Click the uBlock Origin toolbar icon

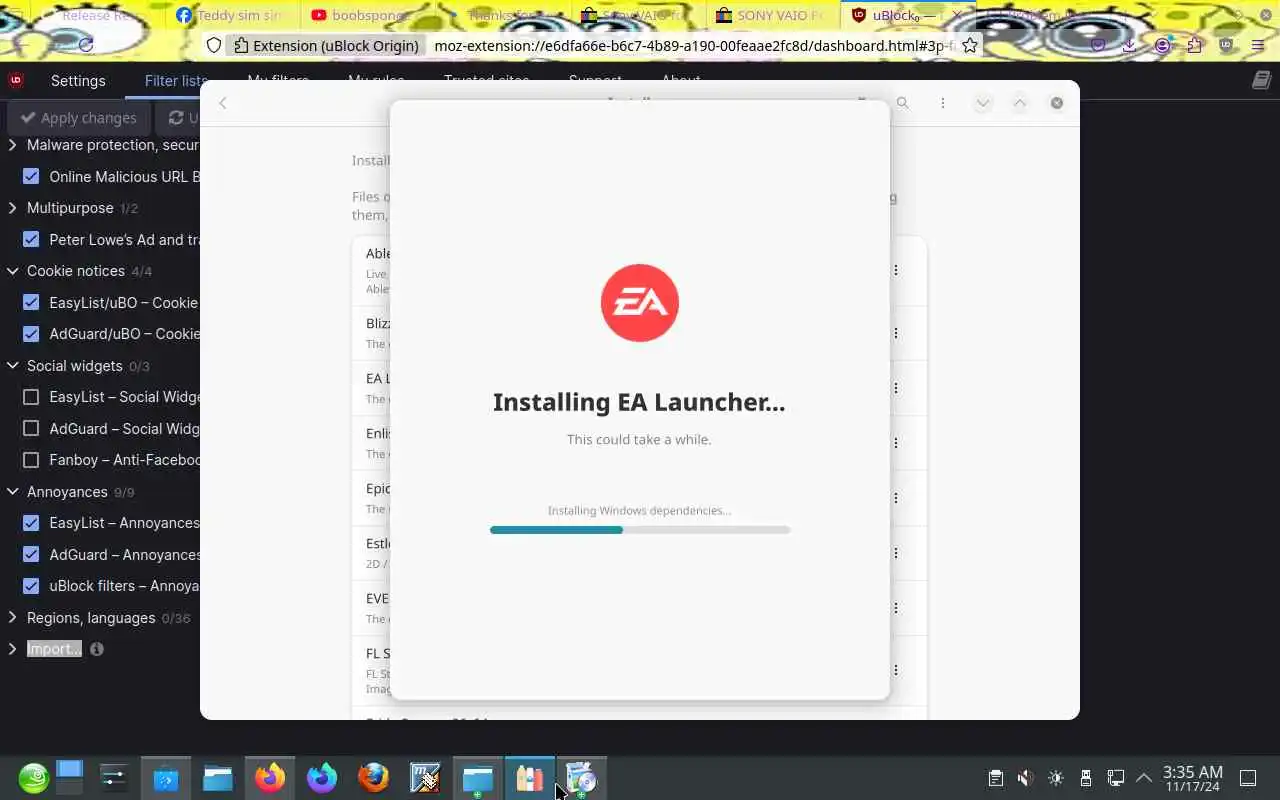(1226, 45)
